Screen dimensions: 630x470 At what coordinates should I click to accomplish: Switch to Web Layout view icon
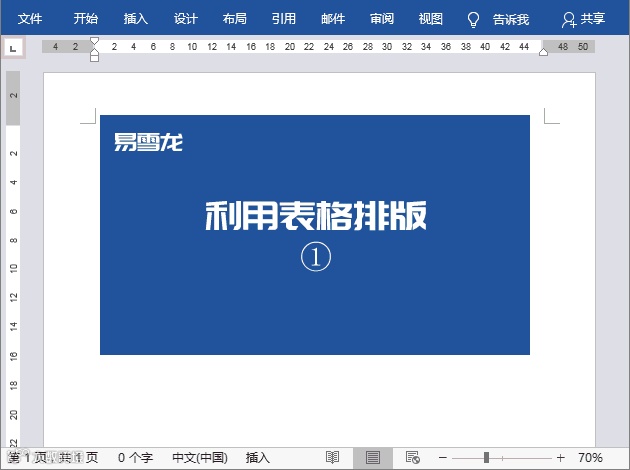(x=413, y=458)
